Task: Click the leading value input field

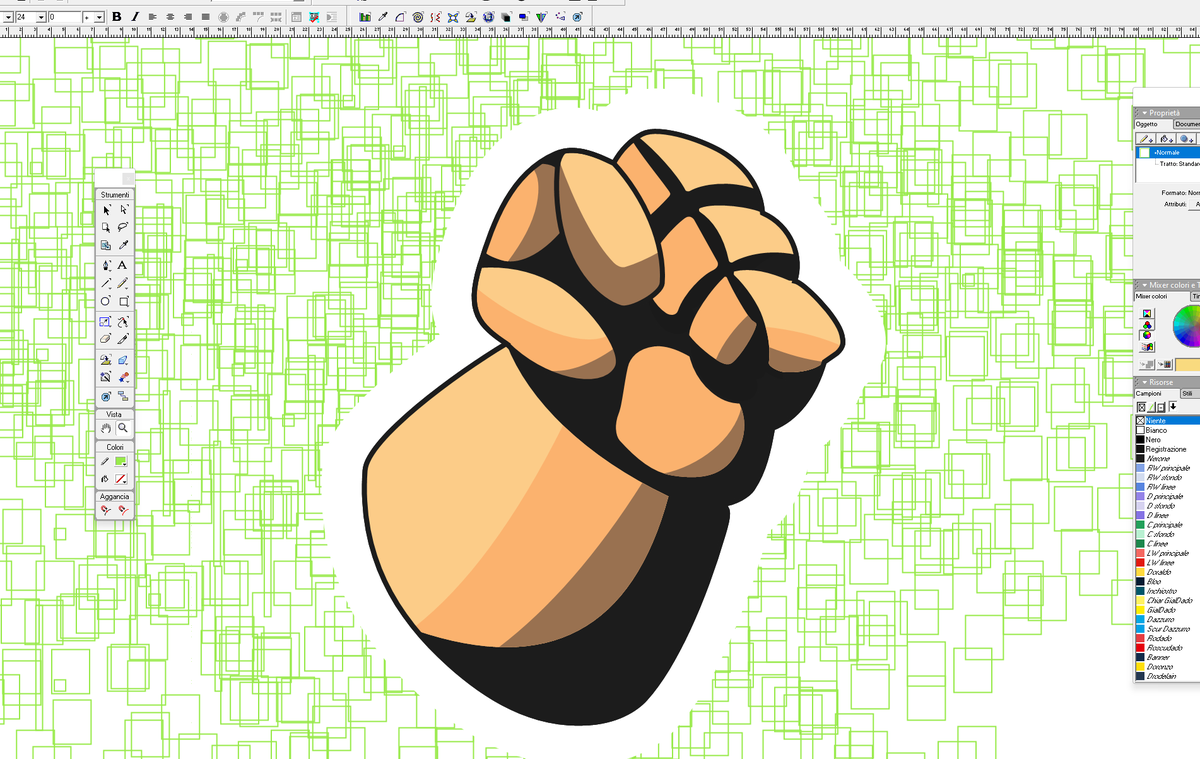Action: pos(65,17)
